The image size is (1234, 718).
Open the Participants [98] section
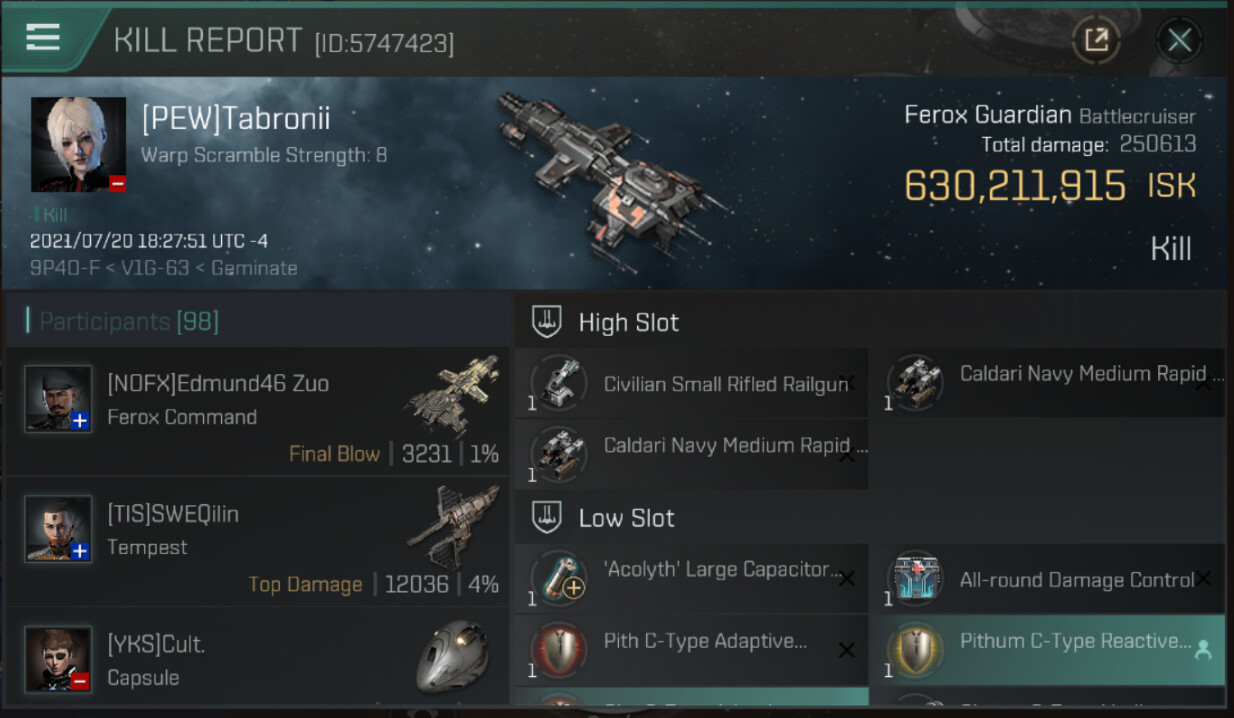point(129,321)
